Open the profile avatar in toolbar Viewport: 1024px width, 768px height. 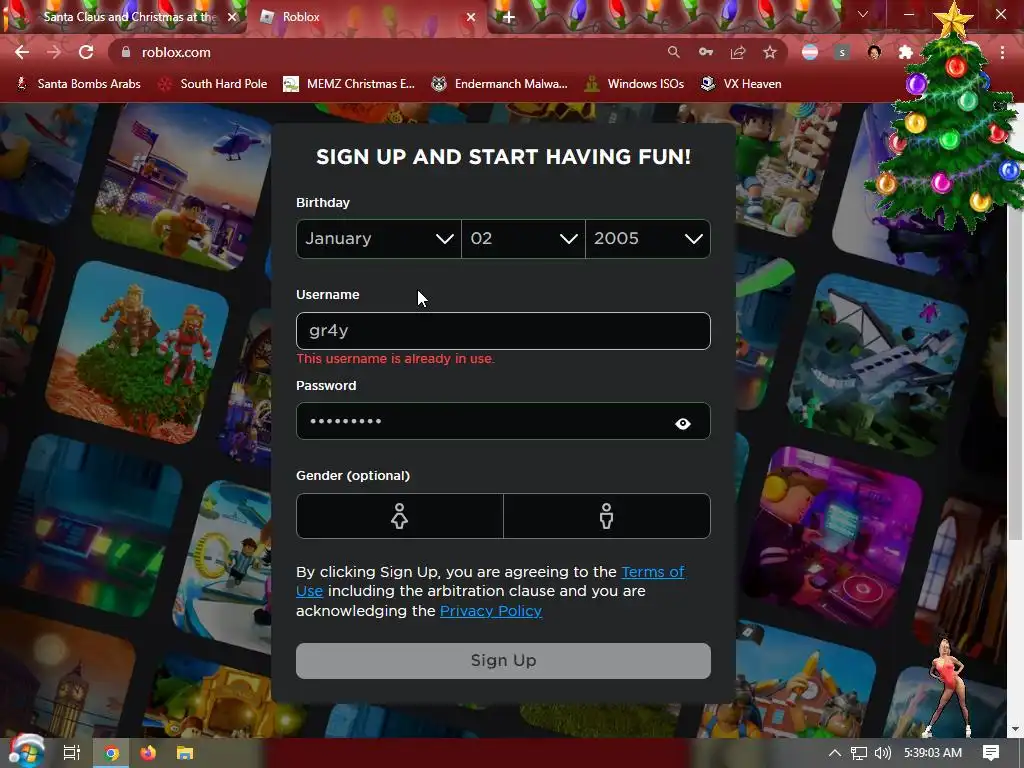coord(874,52)
